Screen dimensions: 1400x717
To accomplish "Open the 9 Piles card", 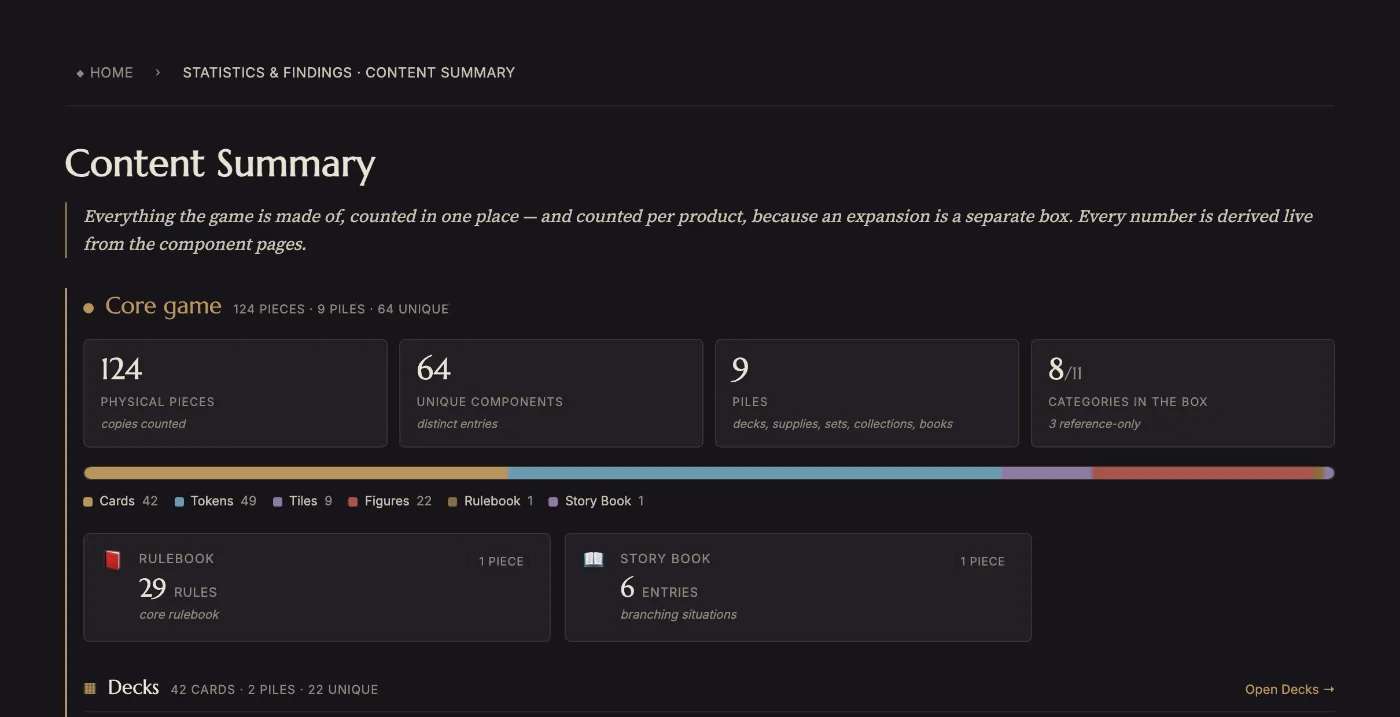I will pos(867,393).
